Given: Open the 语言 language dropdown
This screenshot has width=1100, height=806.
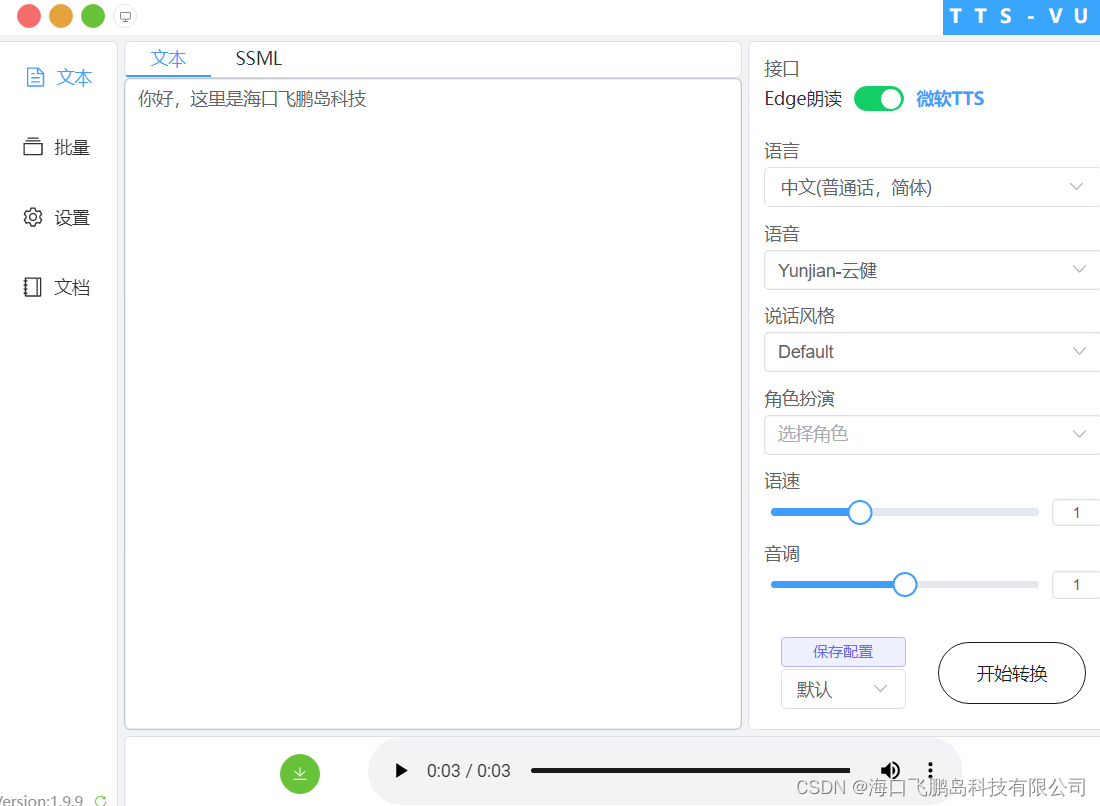Looking at the screenshot, I should coord(931,187).
